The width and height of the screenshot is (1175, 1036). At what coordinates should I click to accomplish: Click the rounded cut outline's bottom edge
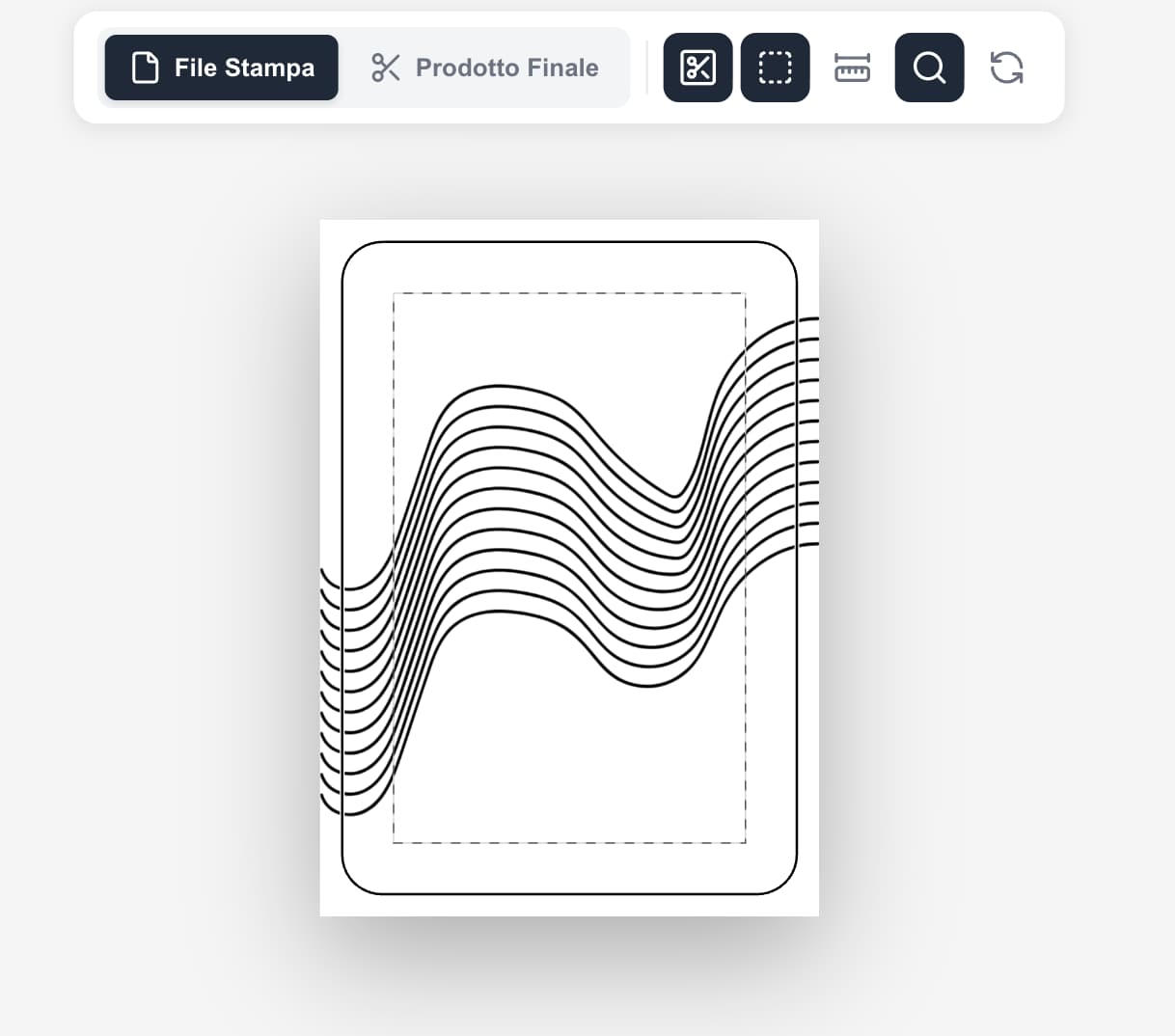[x=569, y=893]
